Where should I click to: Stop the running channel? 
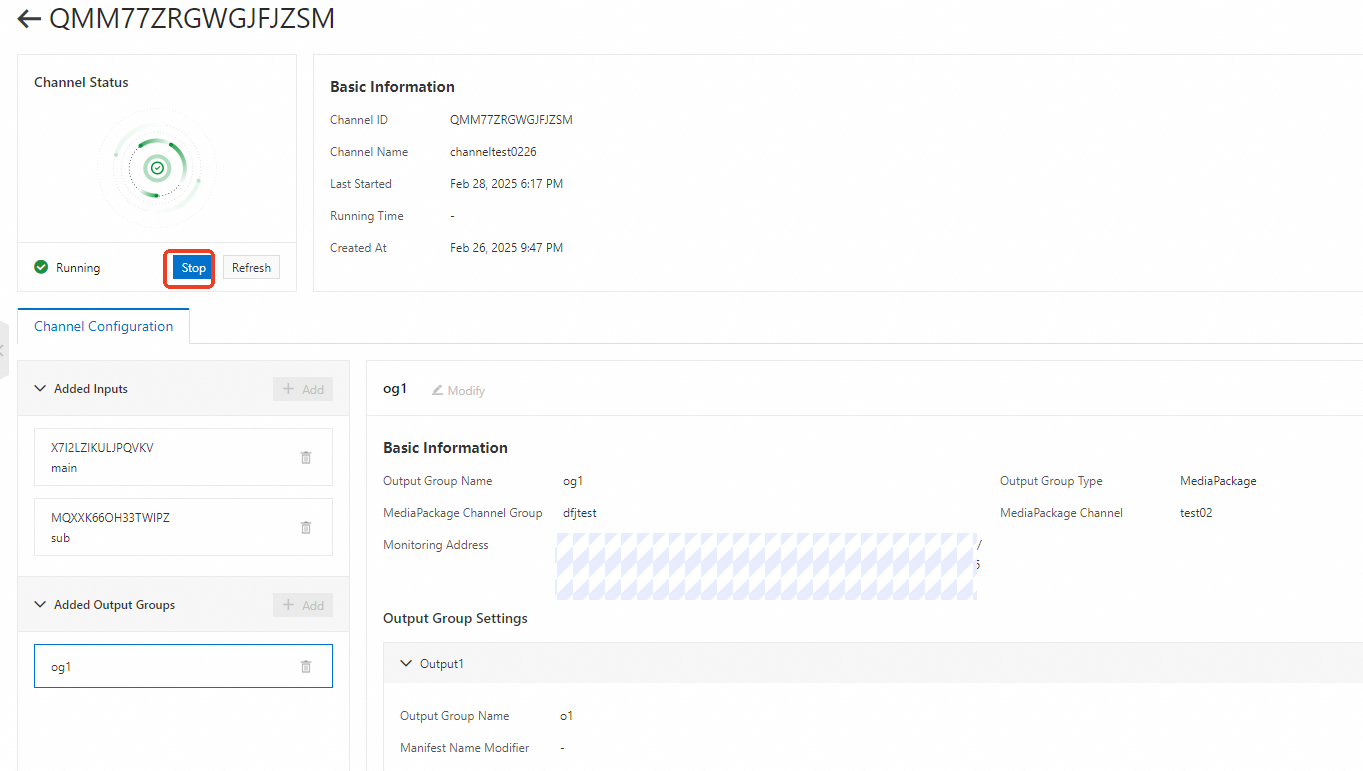[194, 268]
